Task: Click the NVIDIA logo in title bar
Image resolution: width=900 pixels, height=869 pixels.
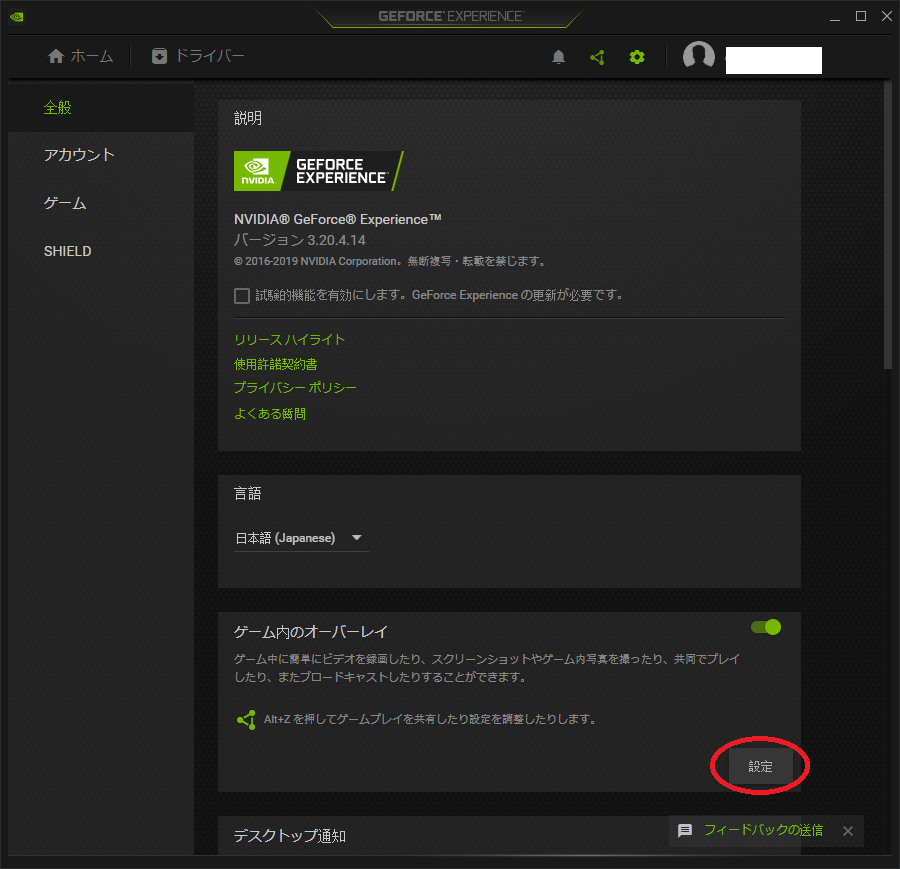Action: point(17,17)
